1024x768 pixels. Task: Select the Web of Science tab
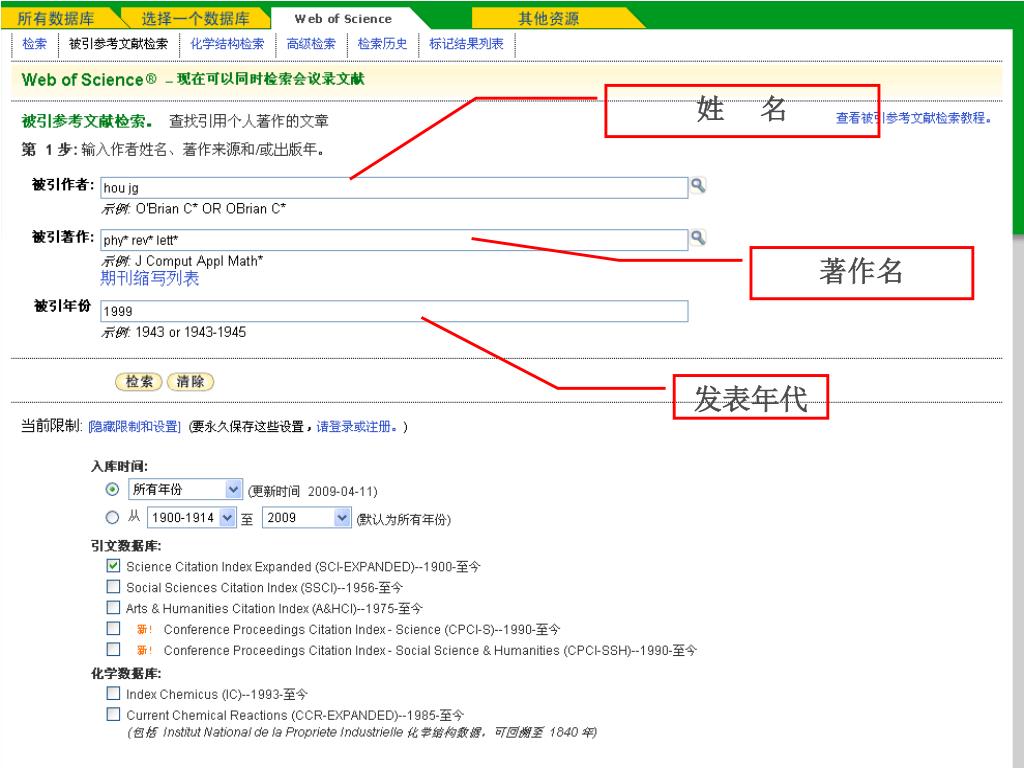point(343,18)
